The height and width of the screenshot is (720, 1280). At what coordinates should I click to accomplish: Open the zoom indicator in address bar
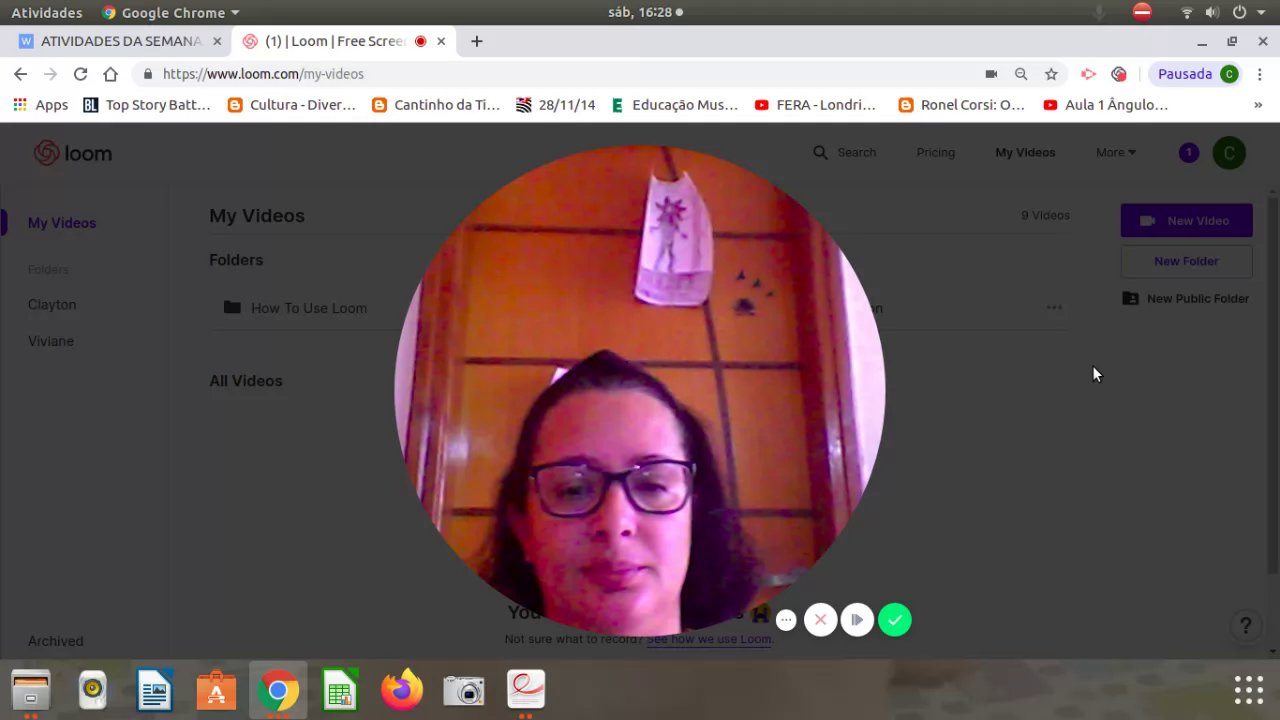coord(1021,74)
